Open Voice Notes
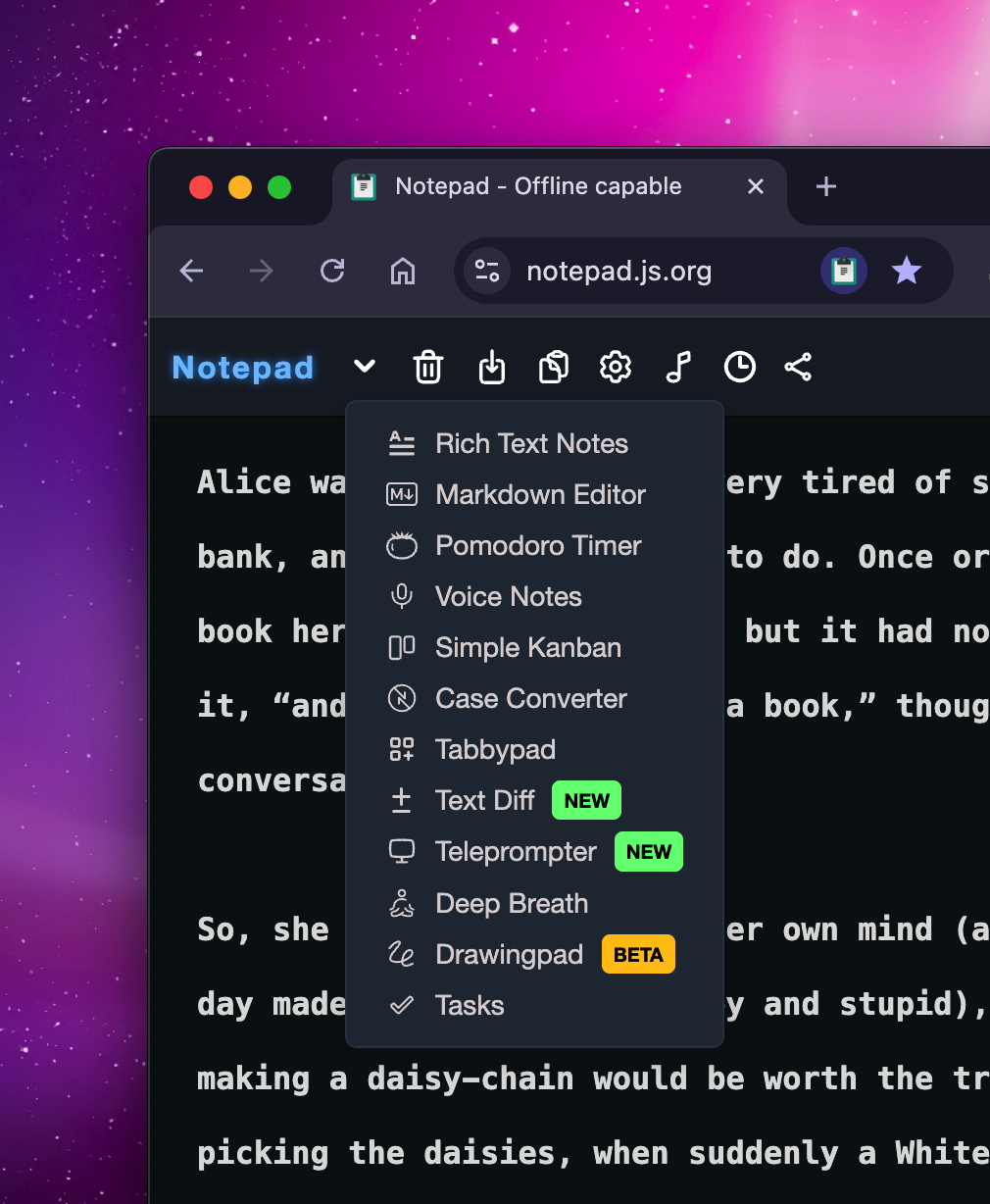 pyautogui.click(x=534, y=597)
